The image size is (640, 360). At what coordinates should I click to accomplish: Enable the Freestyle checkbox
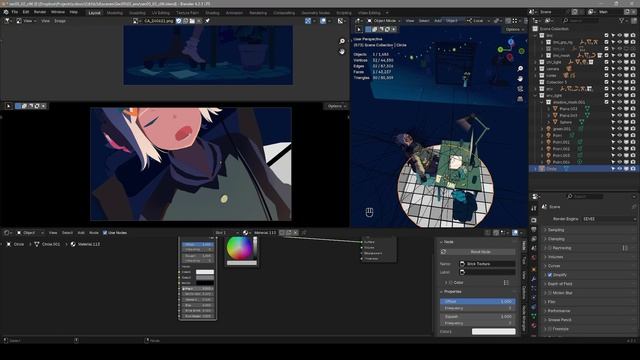click(x=549, y=329)
